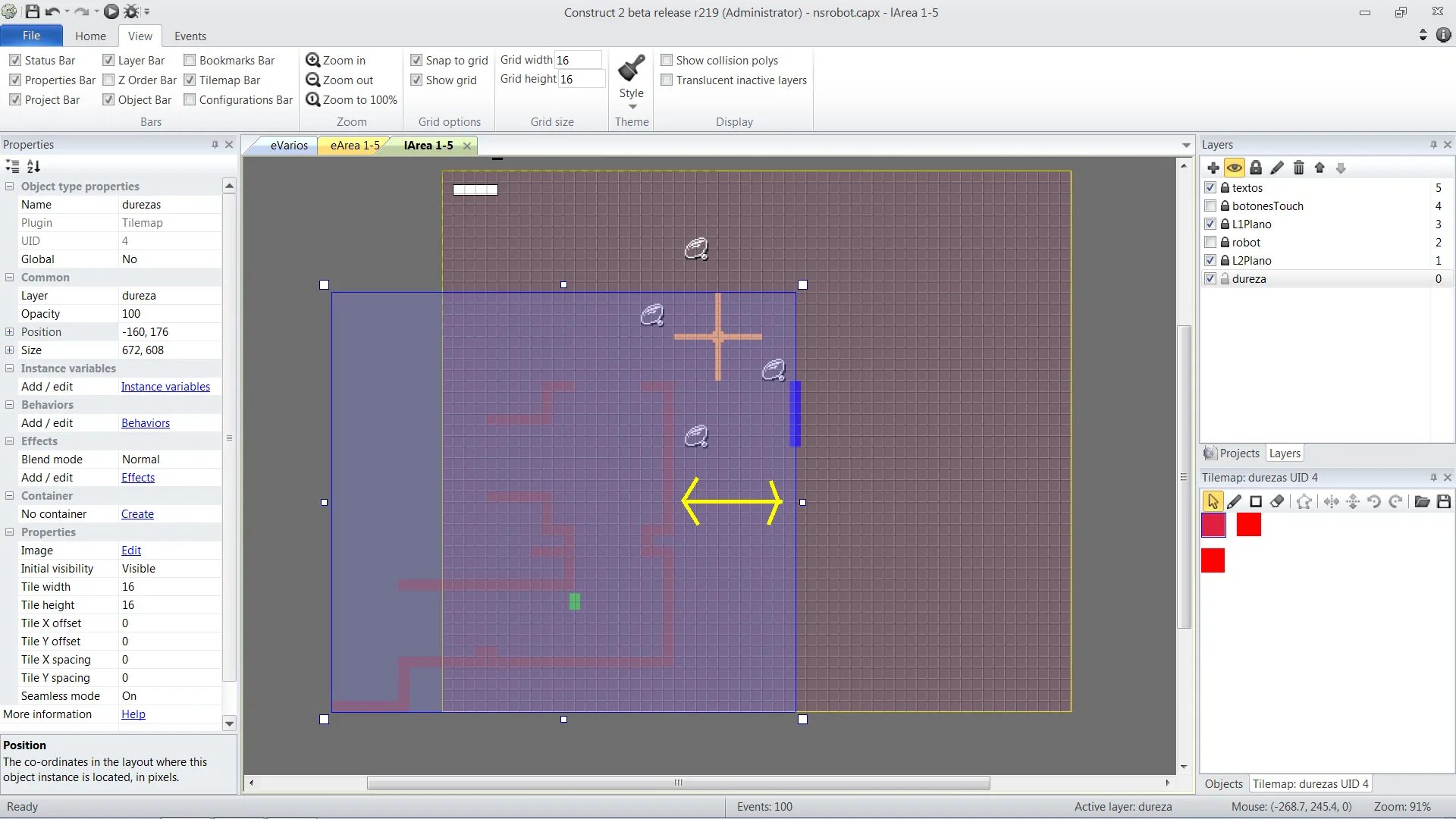Click the lock layer toolbar icon
This screenshot has height=819, width=1456.
click(1256, 168)
